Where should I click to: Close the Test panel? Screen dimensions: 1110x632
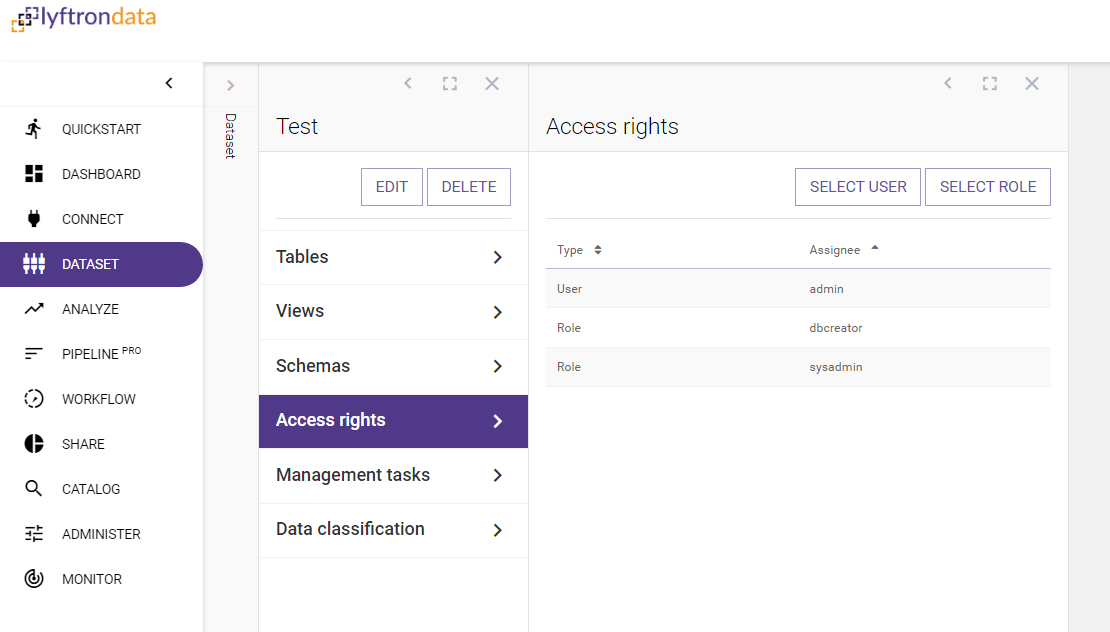(x=492, y=84)
